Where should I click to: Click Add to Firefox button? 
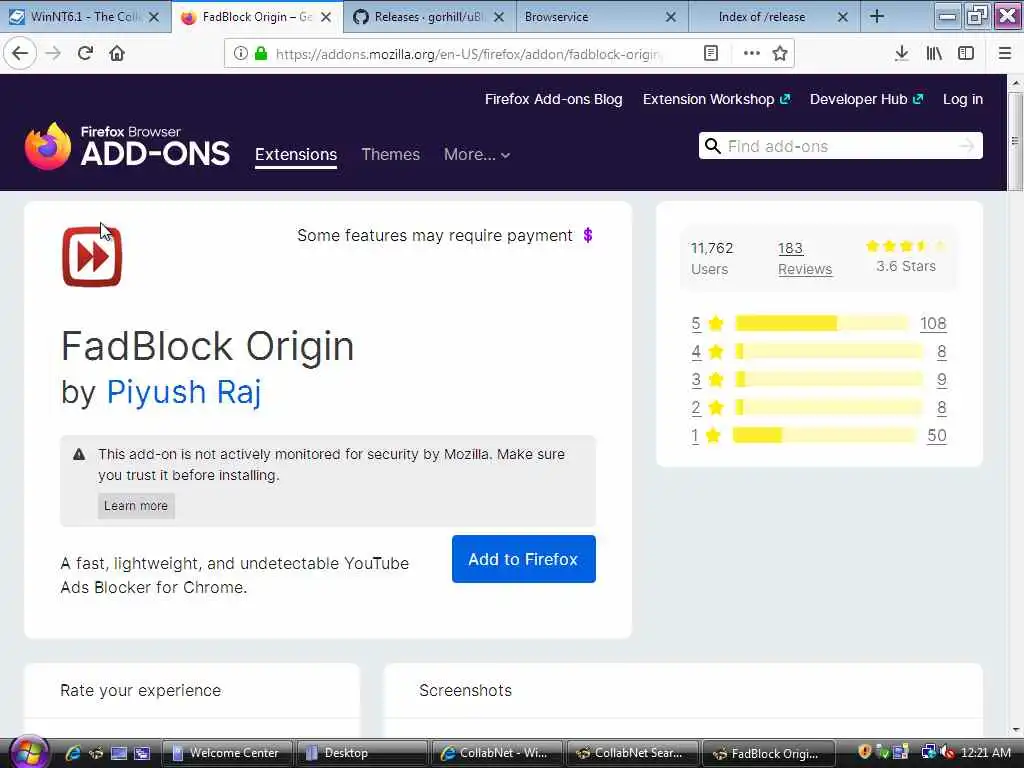[524, 559]
